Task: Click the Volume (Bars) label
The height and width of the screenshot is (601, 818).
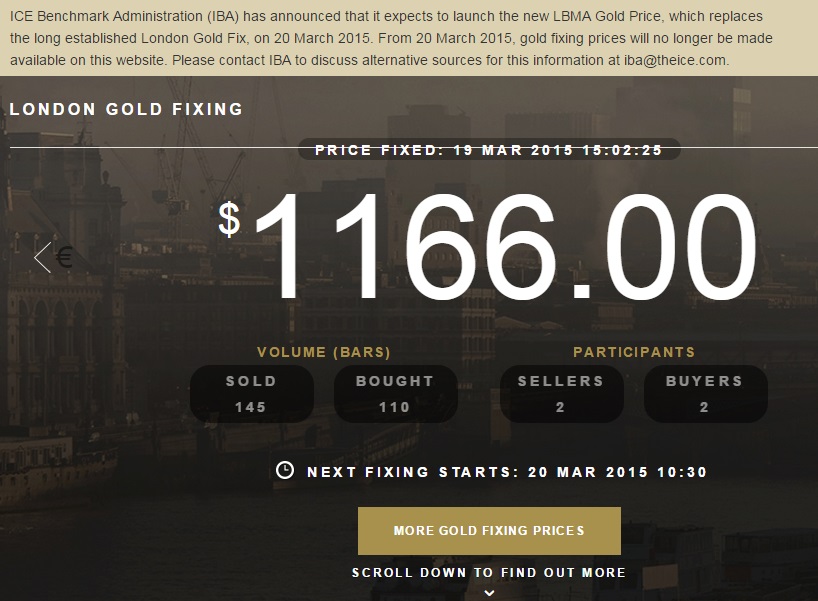Action: pos(324,352)
